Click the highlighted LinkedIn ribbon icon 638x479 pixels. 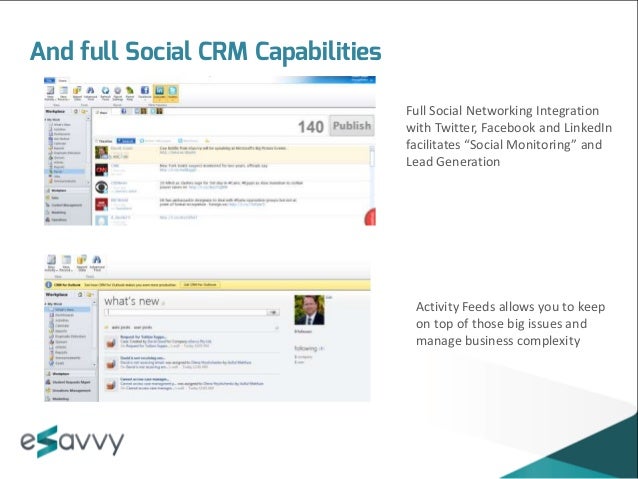[160, 92]
